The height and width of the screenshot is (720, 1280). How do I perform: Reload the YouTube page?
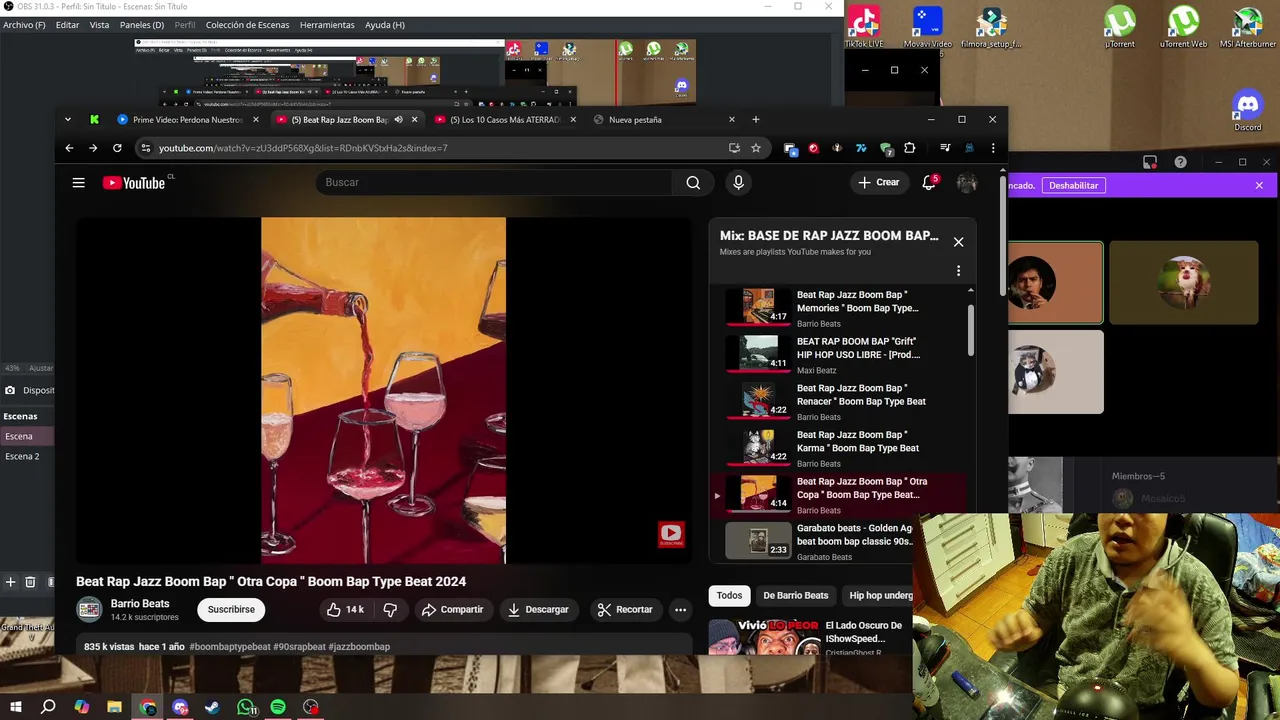point(117,148)
